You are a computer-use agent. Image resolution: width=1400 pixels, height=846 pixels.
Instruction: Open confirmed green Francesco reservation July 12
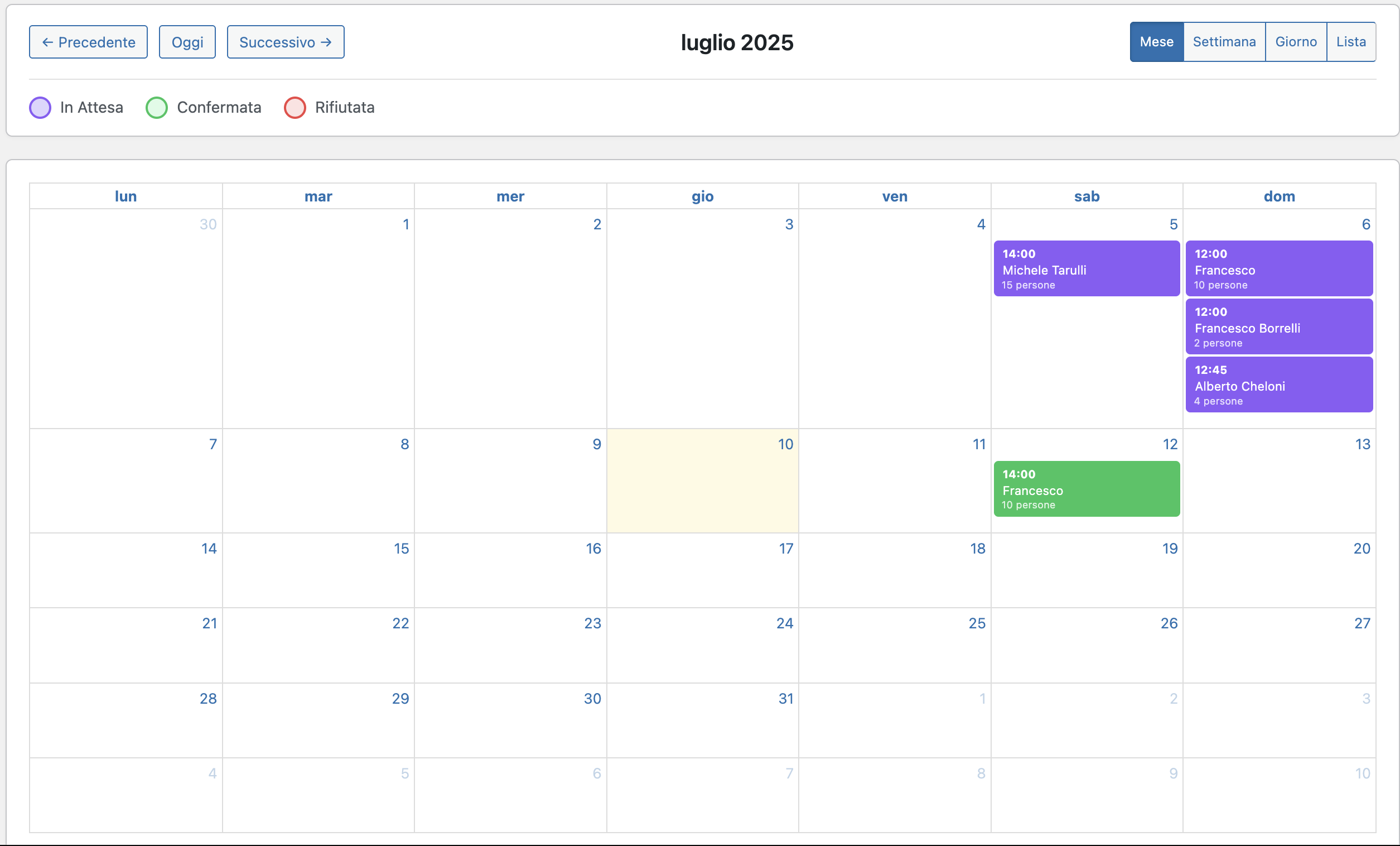[1087, 489]
